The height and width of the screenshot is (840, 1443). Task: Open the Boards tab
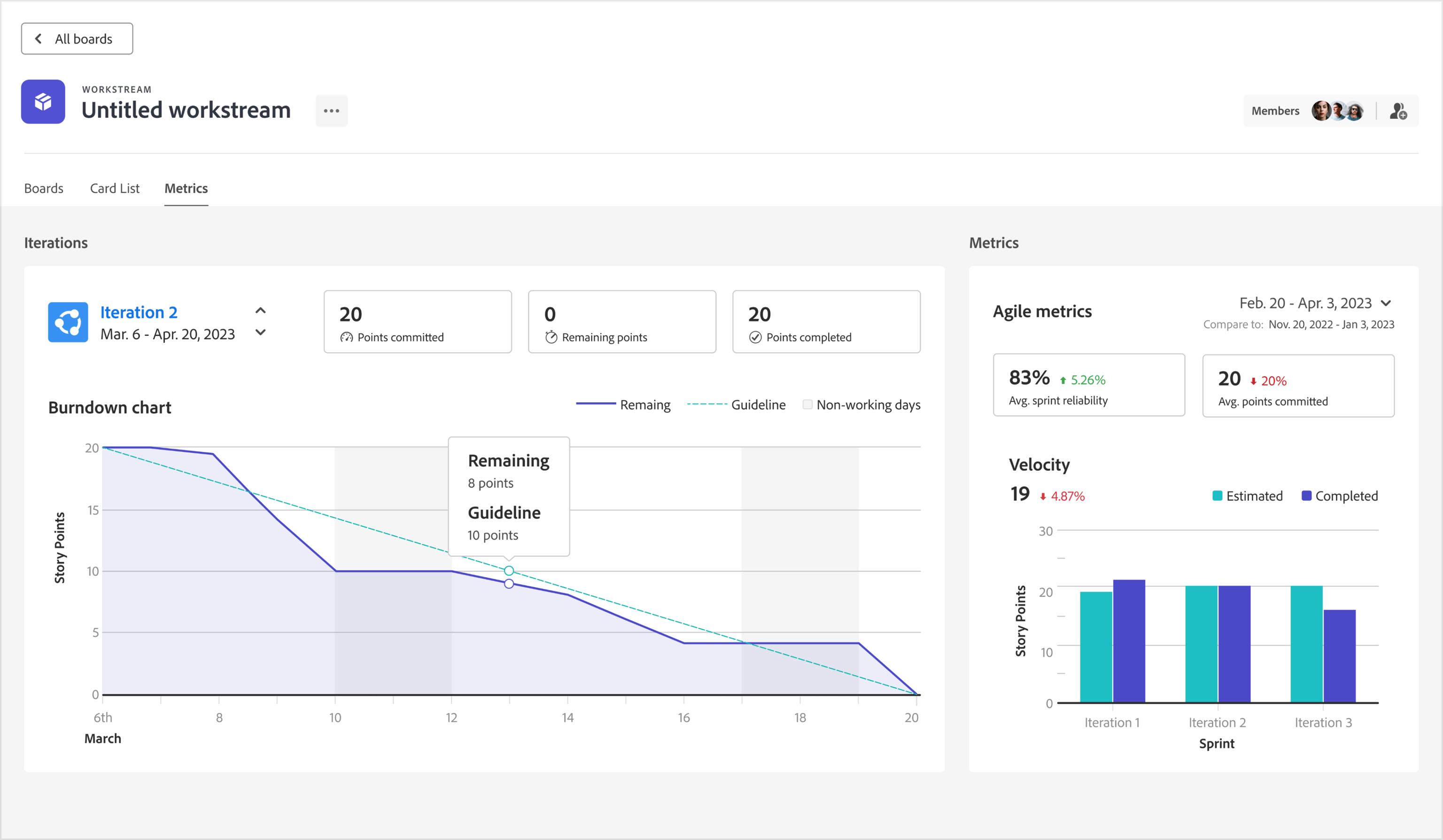pos(44,188)
